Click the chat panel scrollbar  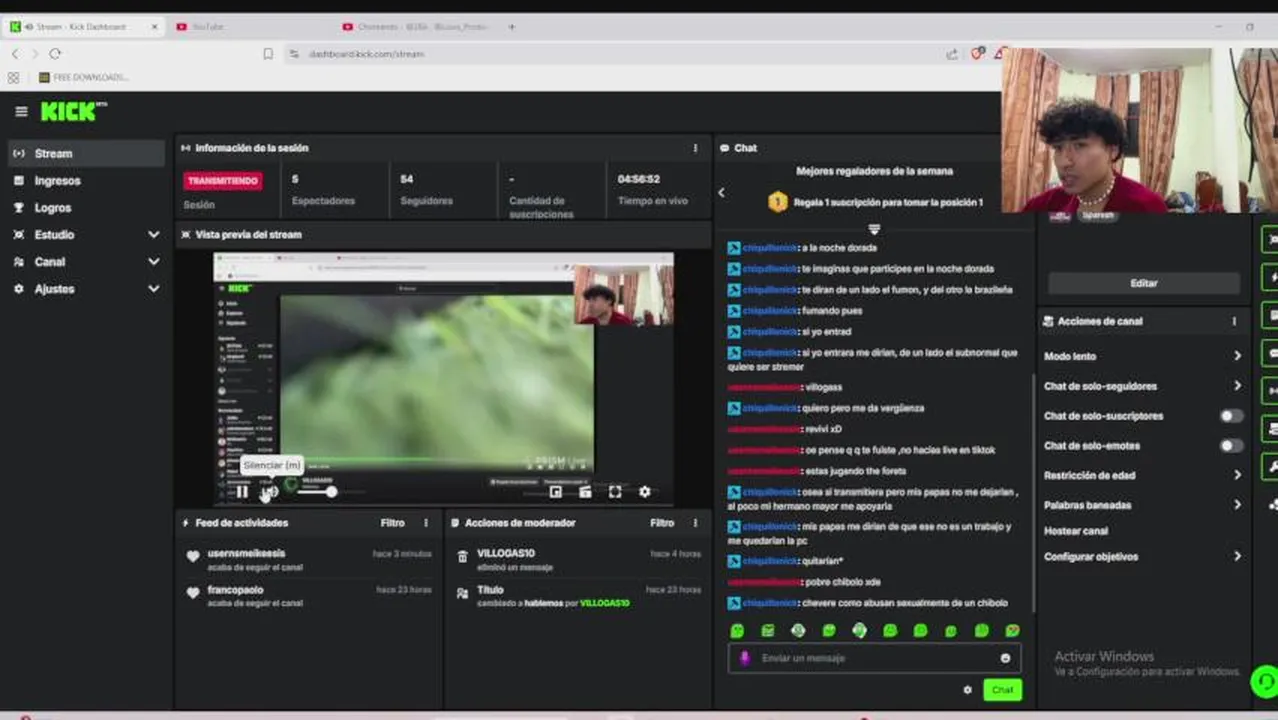coord(1034,493)
